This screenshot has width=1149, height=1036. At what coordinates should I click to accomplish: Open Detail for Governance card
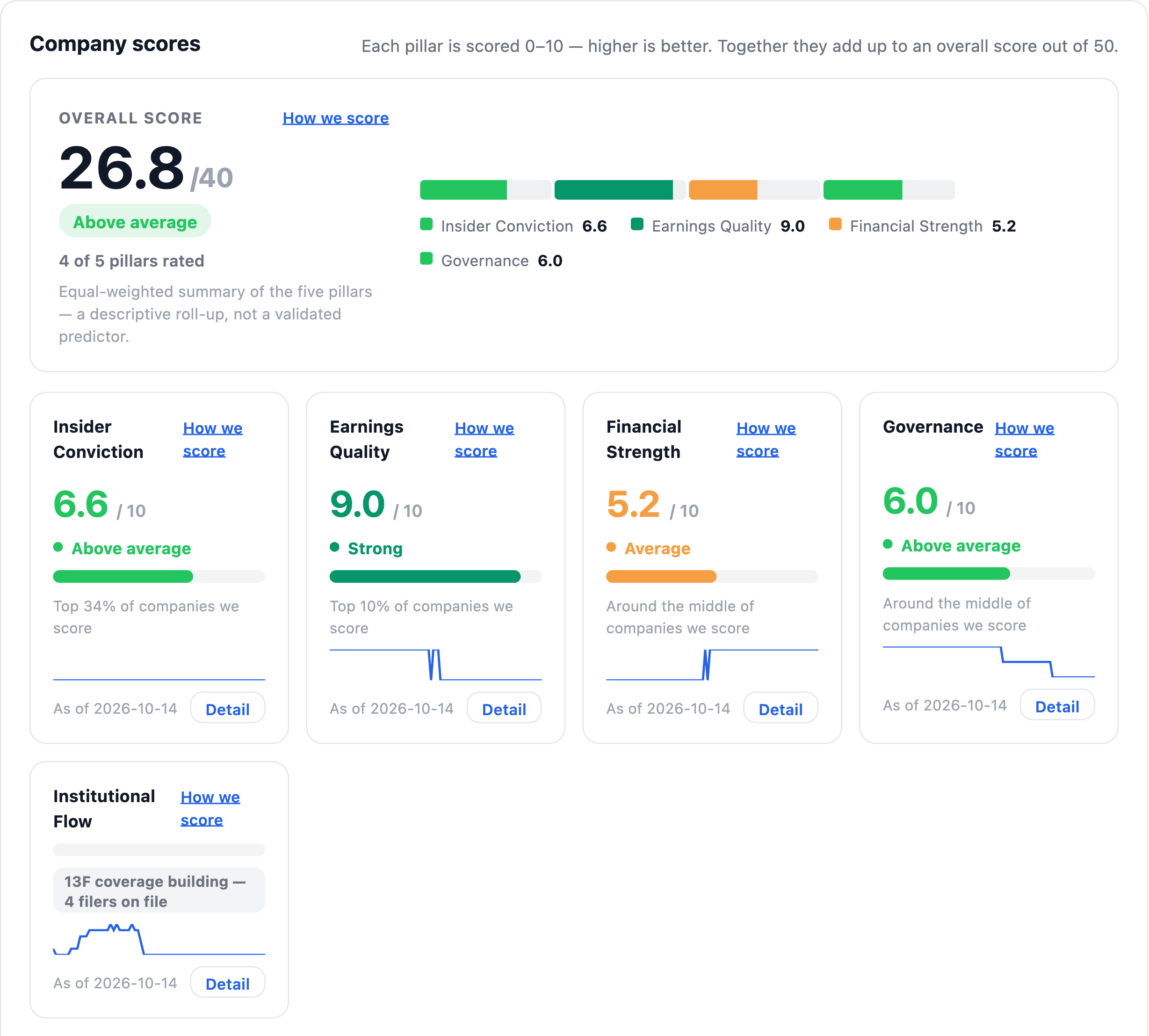pyautogui.click(x=1057, y=706)
